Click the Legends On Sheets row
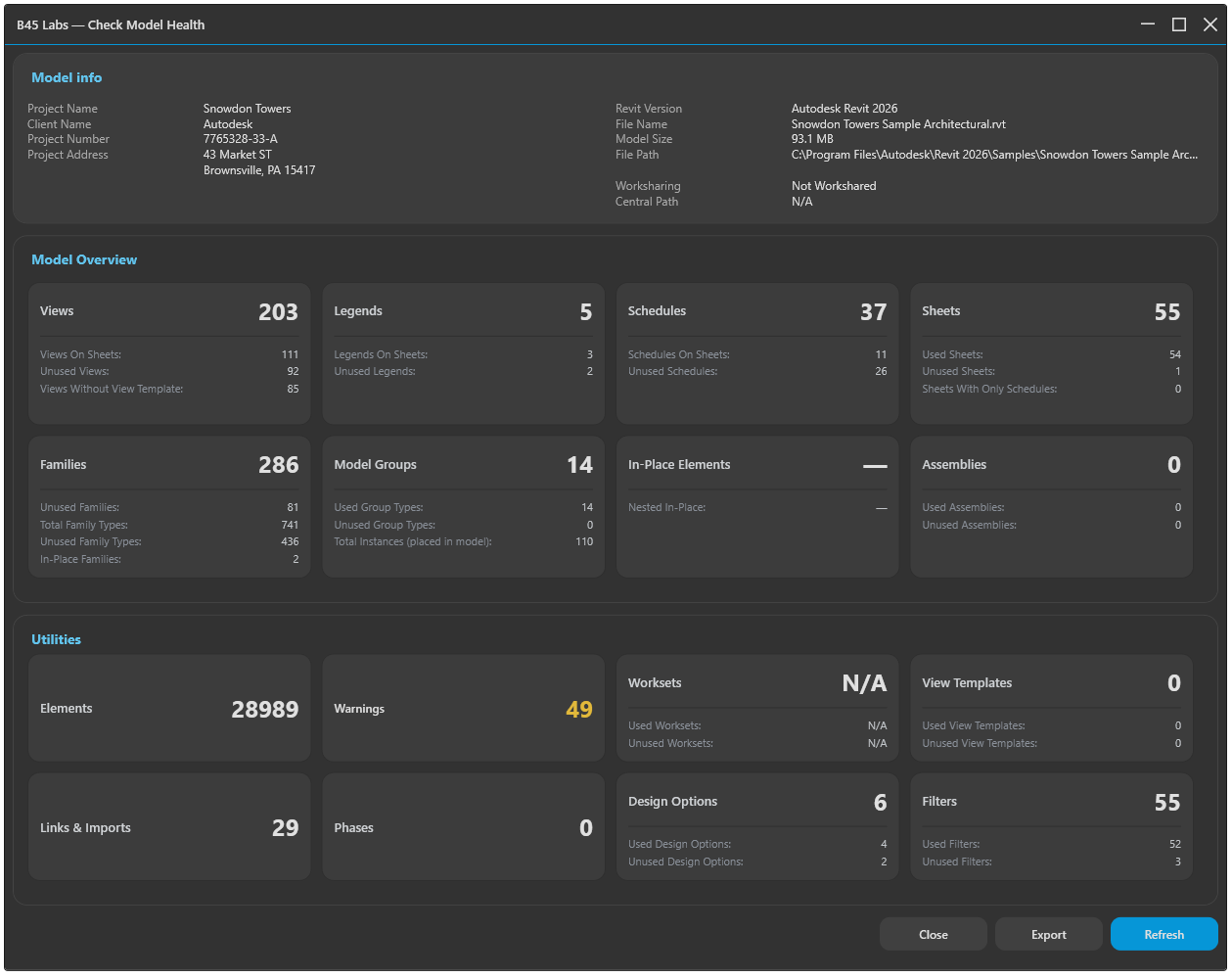This screenshot has width=1232, height=978. (463, 354)
